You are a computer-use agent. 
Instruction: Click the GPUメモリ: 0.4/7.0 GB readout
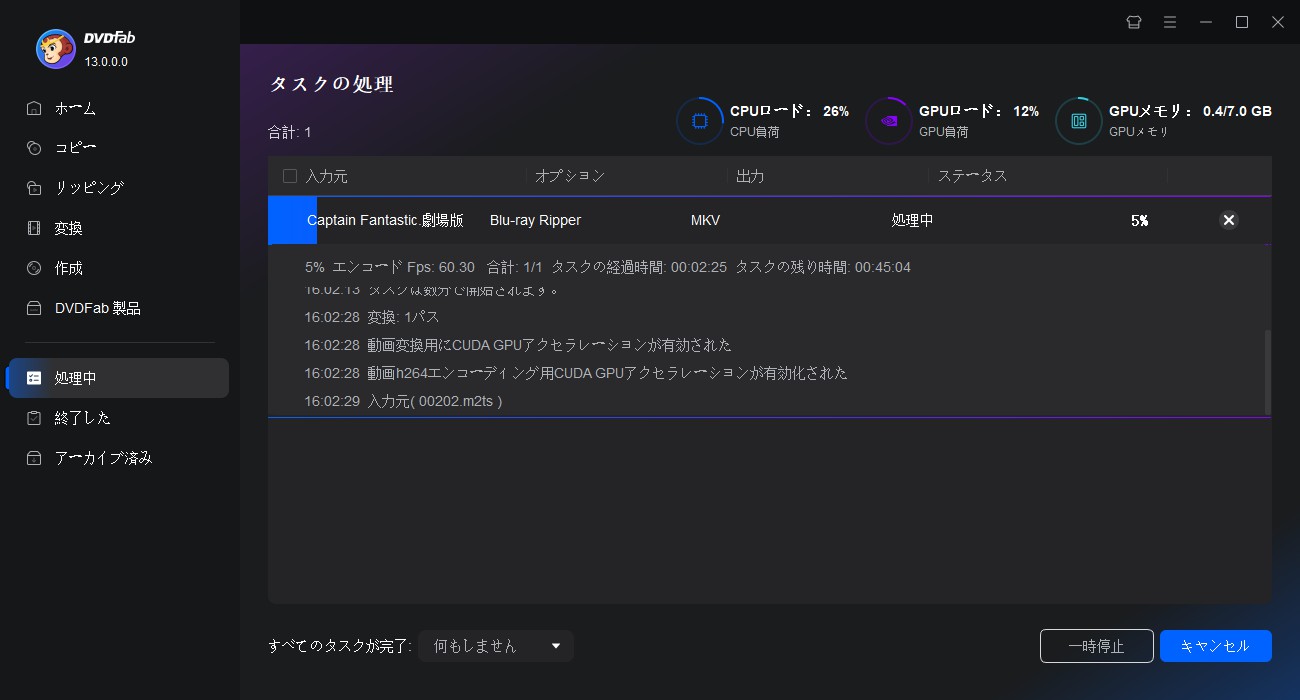pyautogui.click(x=1190, y=111)
